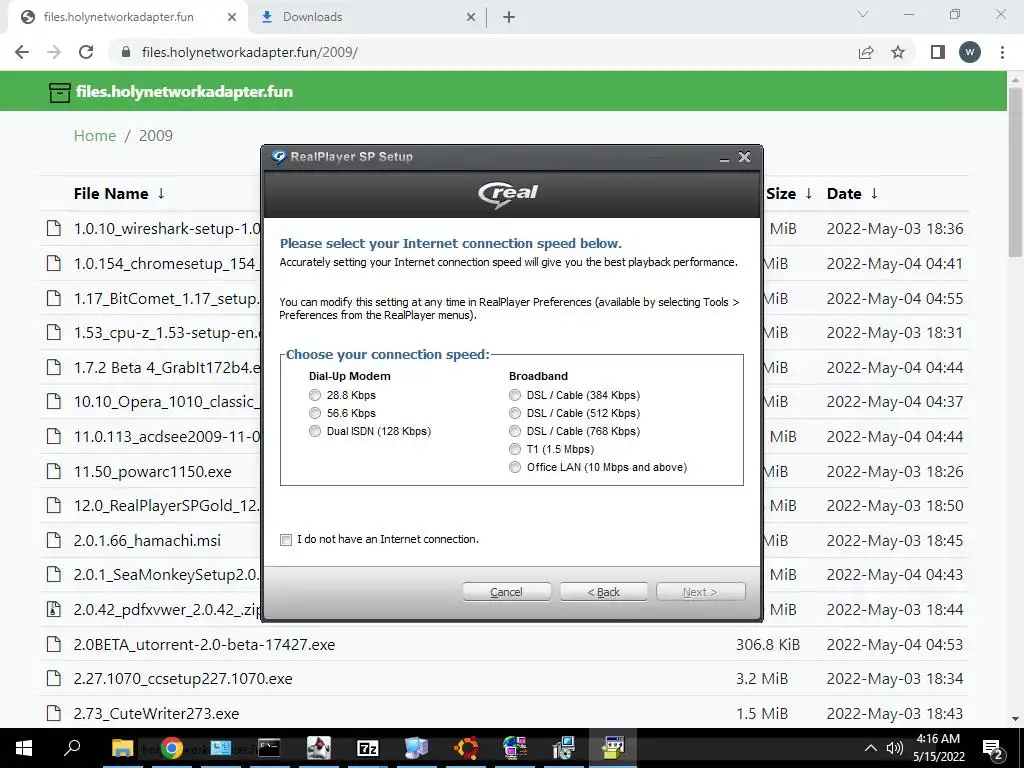This screenshot has width=1024, height=768.
Task: Click the files.holynetworkadapter.fun header logo
Action: pos(171,91)
